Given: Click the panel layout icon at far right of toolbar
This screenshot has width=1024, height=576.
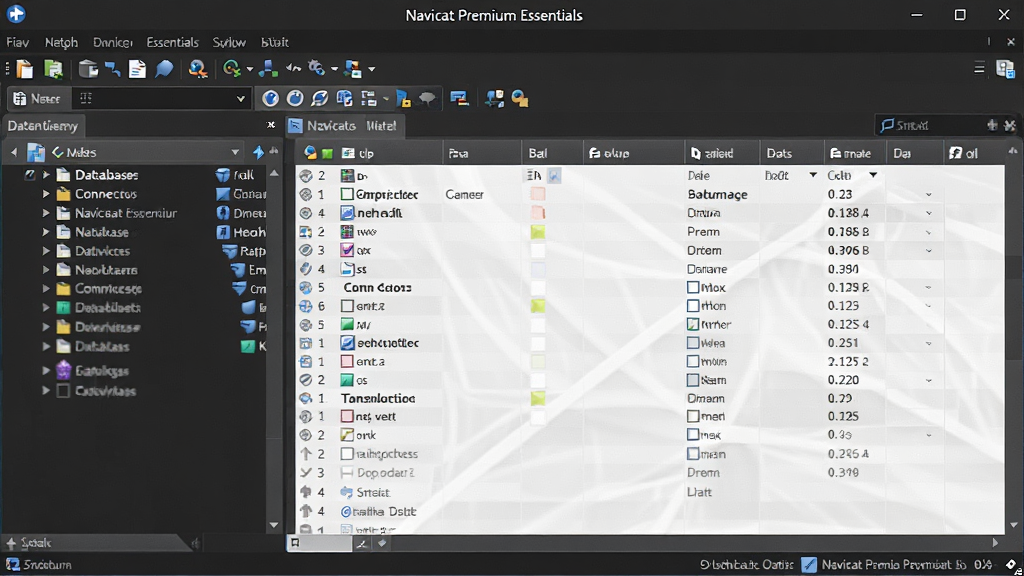Looking at the screenshot, I should coord(1005,68).
